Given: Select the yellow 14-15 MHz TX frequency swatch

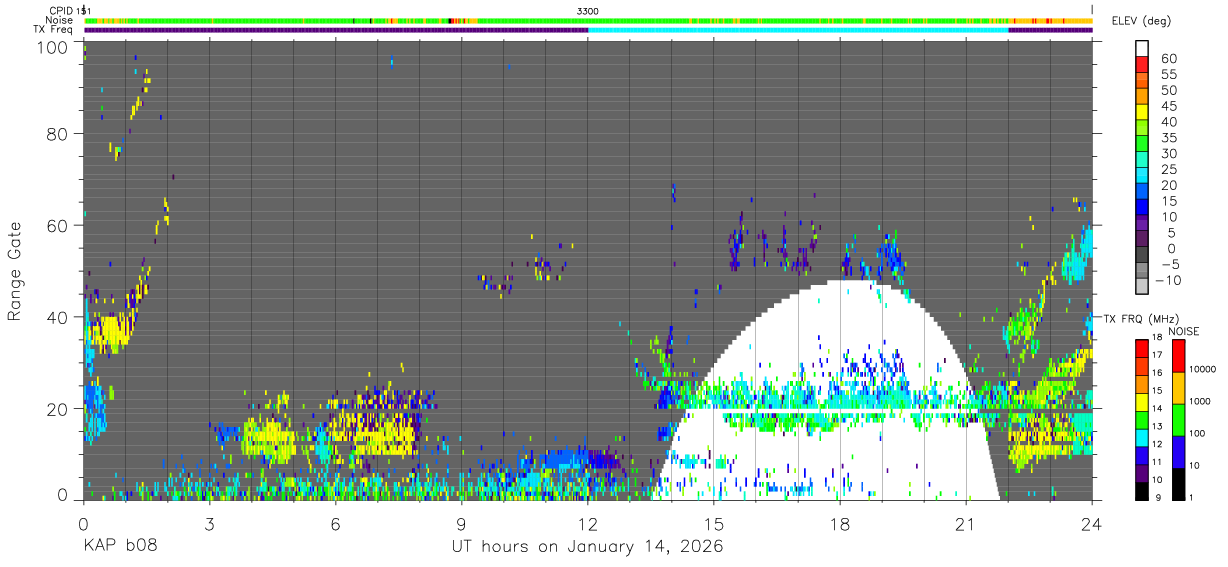Looking at the screenshot, I should pyautogui.click(x=1140, y=401).
